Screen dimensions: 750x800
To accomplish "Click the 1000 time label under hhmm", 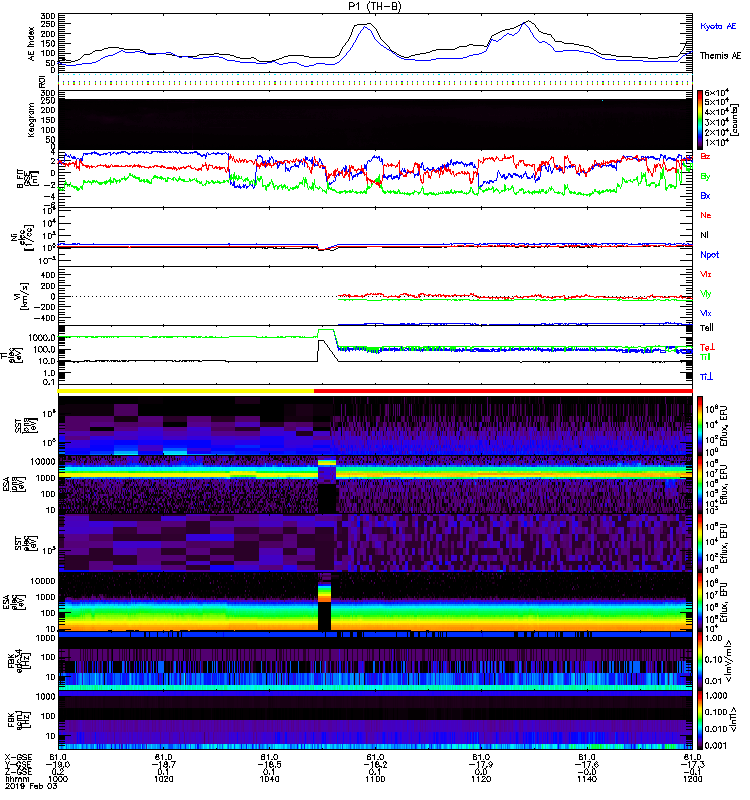I will tap(58, 779).
